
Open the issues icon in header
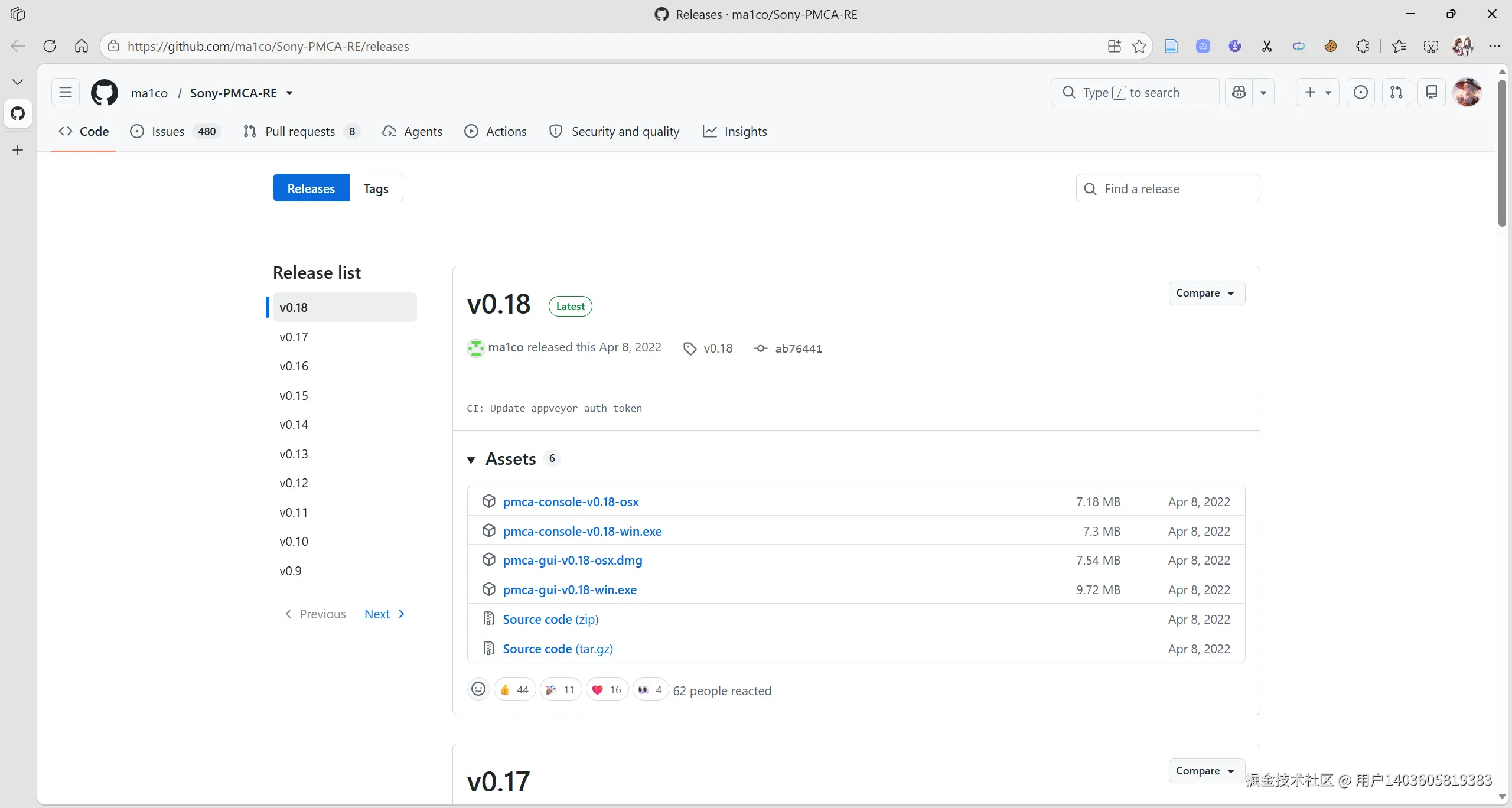pyautogui.click(x=1360, y=93)
